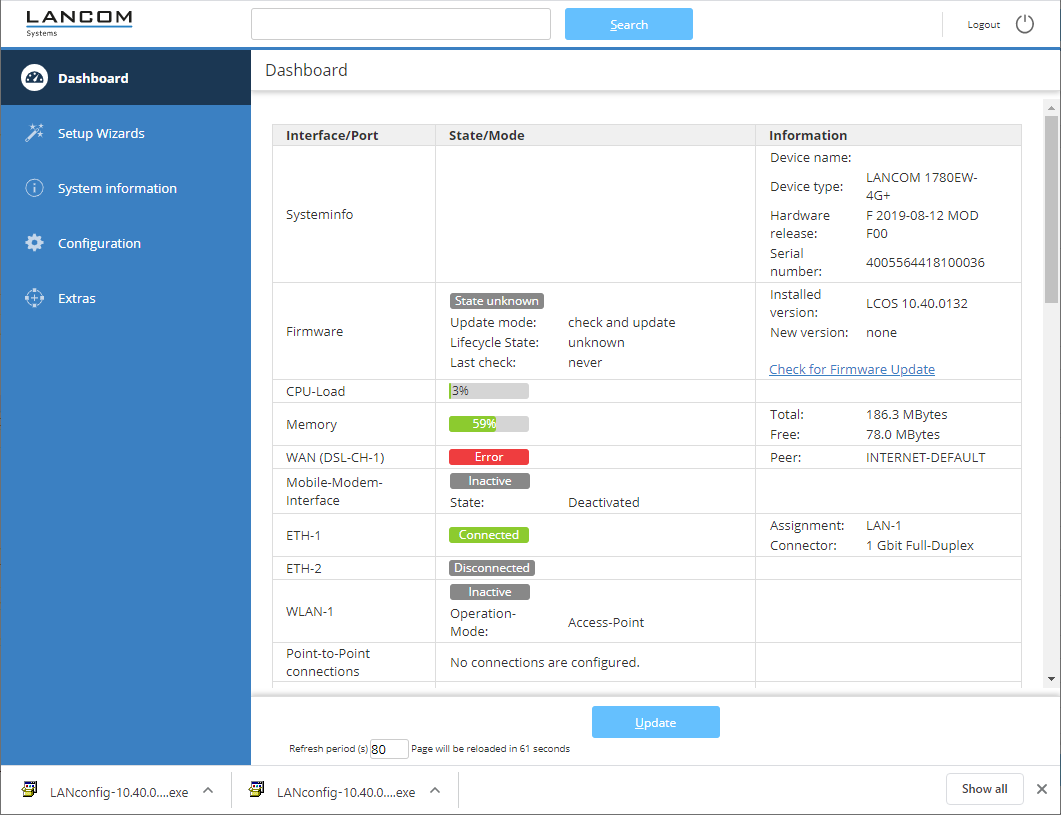Click the first LANconfig download file icon
This screenshot has height=815, width=1061.
tap(30, 790)
